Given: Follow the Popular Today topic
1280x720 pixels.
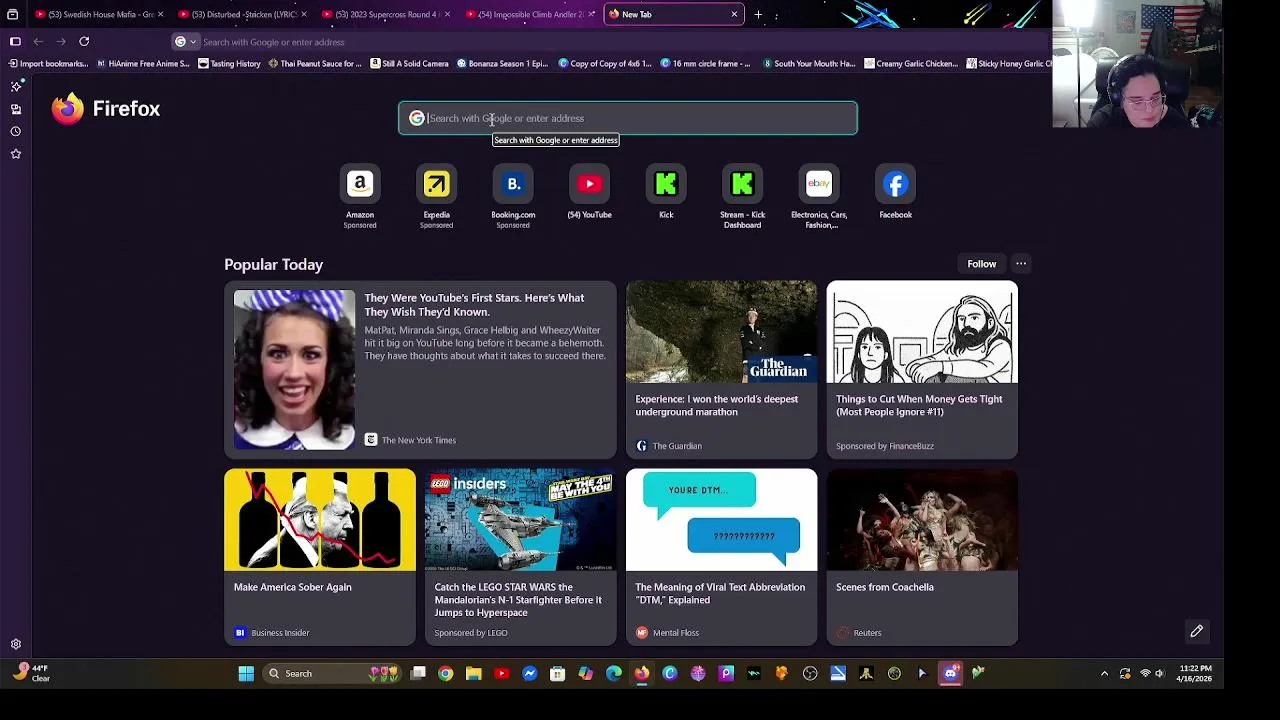Looking at the screenshot, I should coord(981,264).
